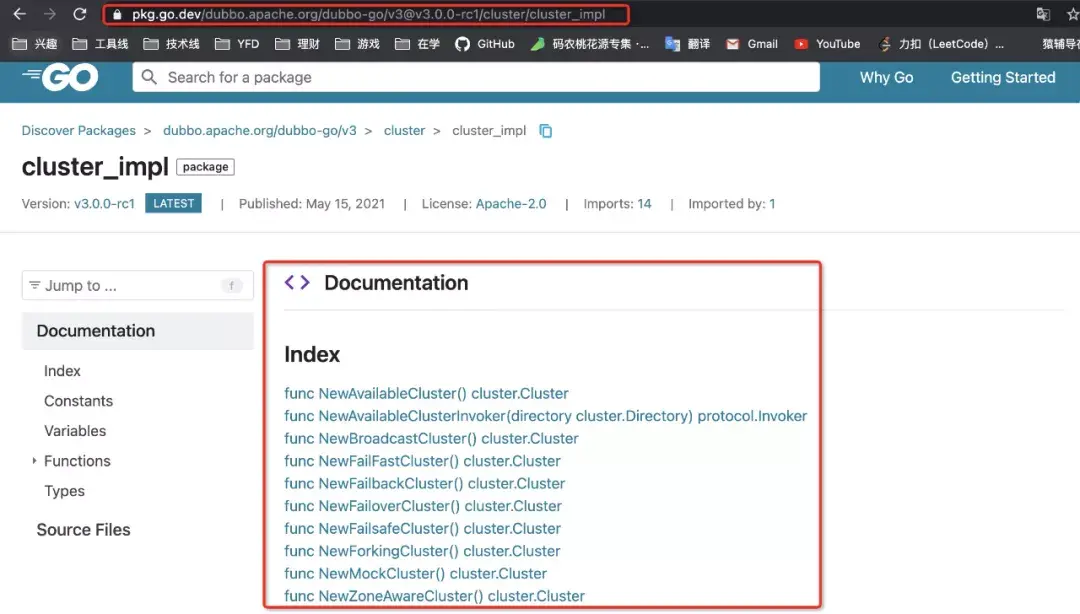Open the 码农桃花源专集 bookmark
1080x614 pixels.
click(590, 44)
